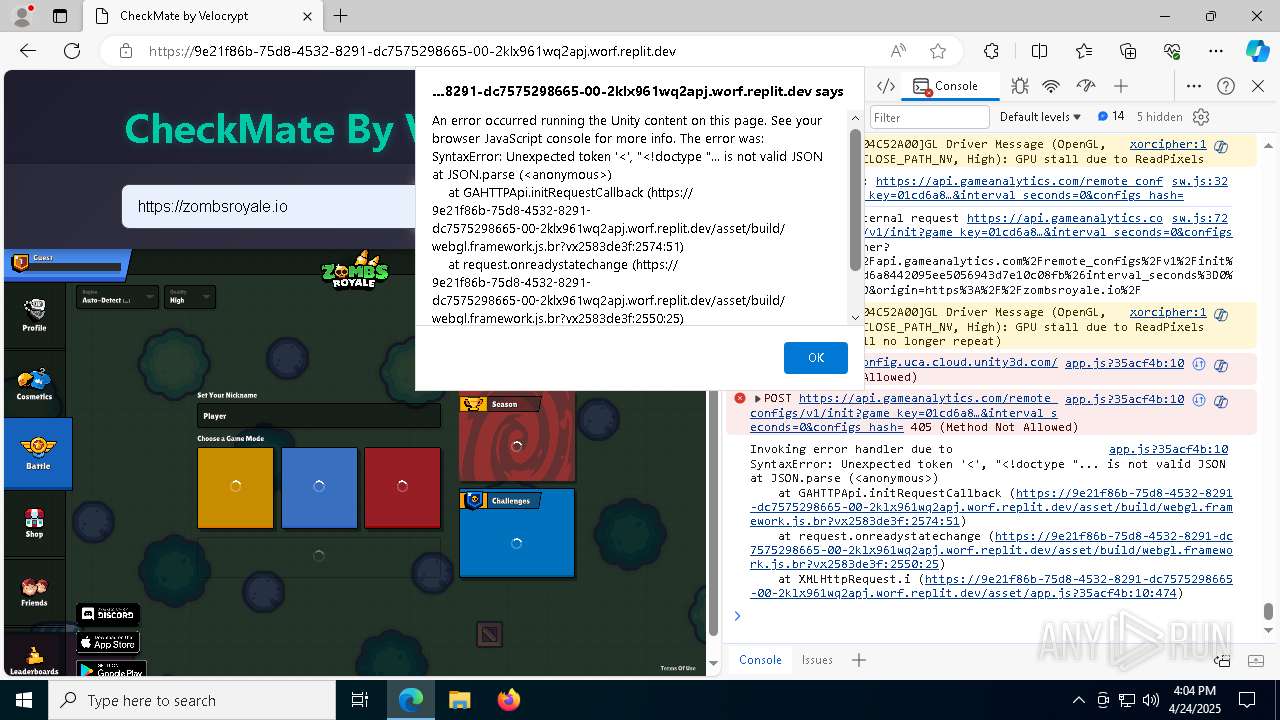Open the DevTools three-dot customize menu
1280x720 pixels.
(1194, 86)
